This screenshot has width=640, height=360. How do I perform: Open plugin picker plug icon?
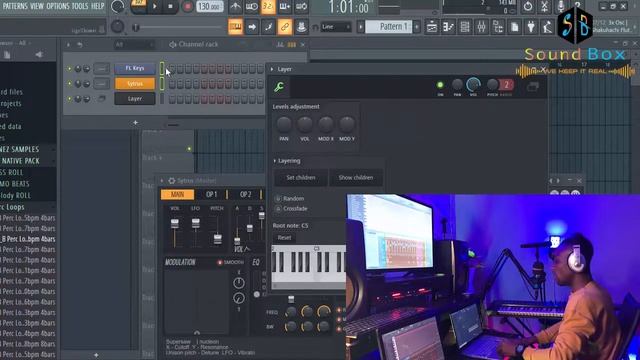[x=531, y=27]
